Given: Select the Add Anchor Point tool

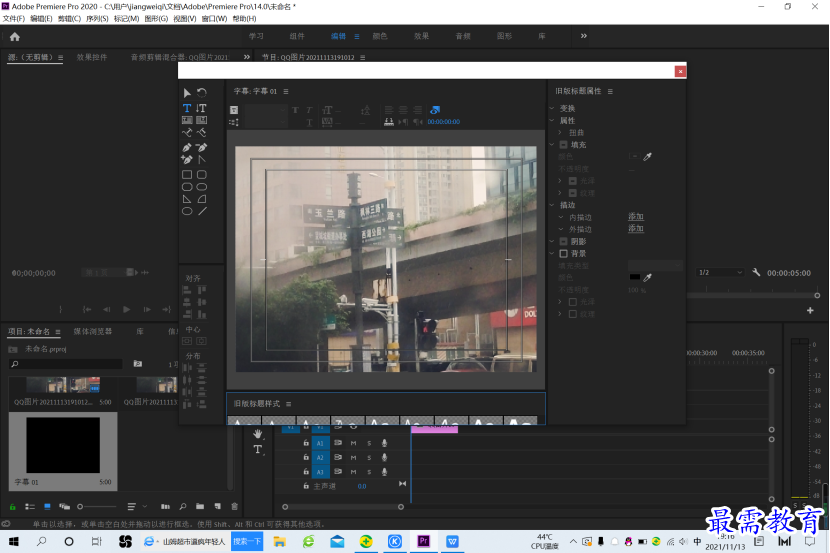Looking at the screenshot, I should [187, 159].
